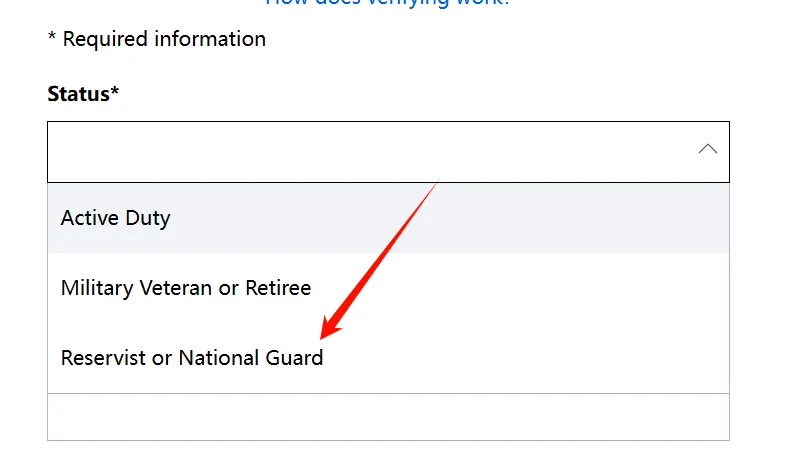Click the highlighted Active Duty row

click(x=388, y=218)
